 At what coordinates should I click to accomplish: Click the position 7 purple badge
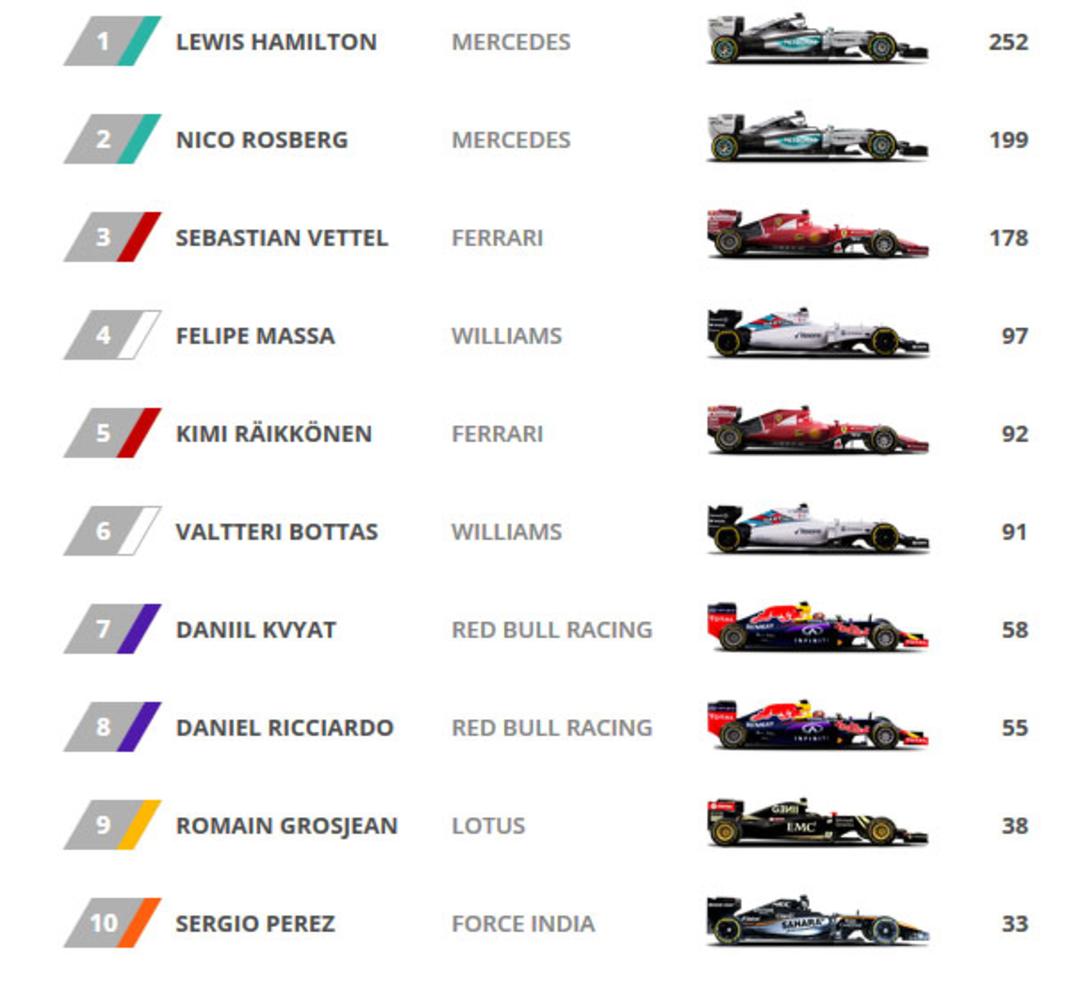[112, 629]
